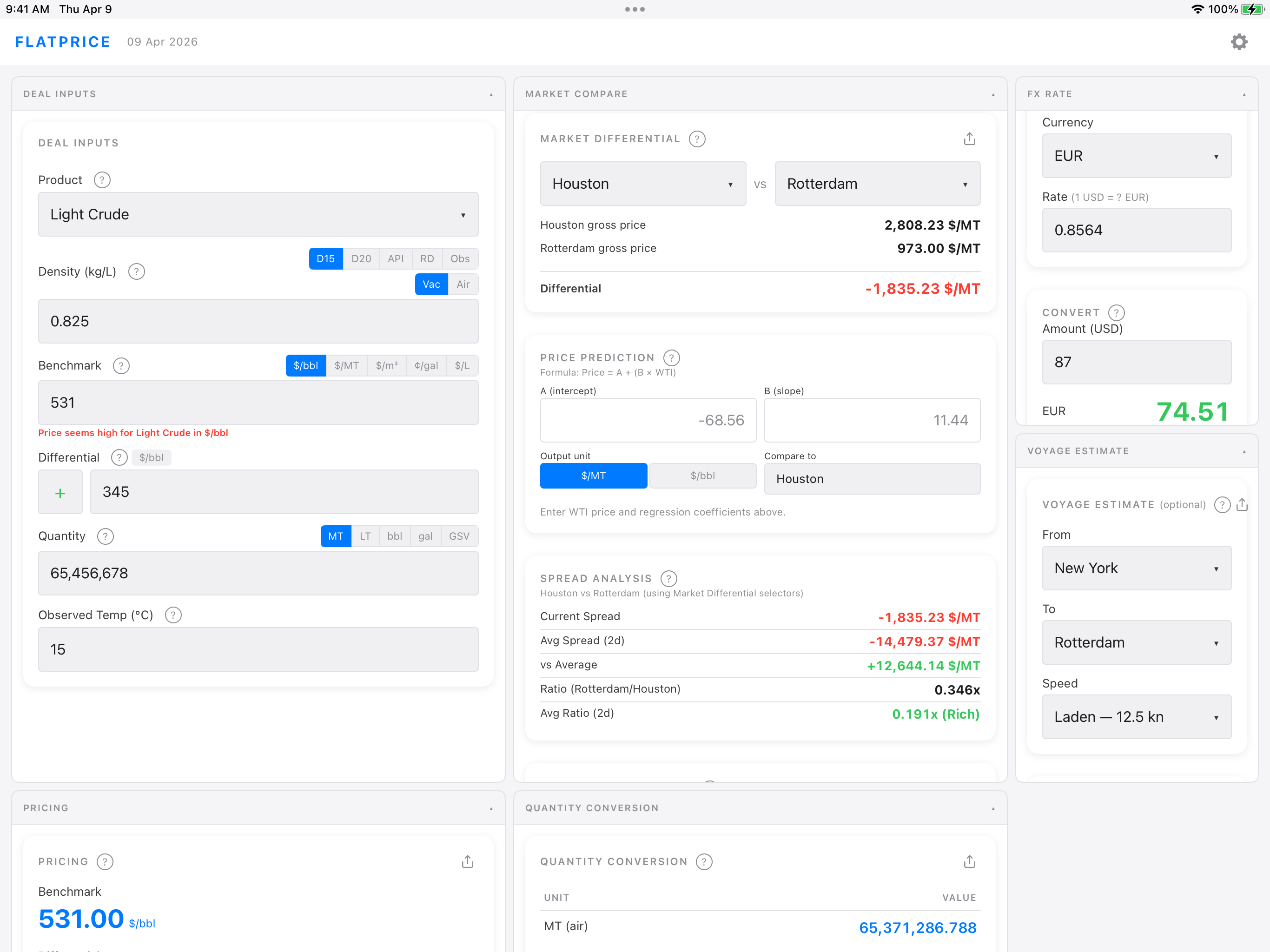Click the Benchmark price field 531

coord(258,403)
